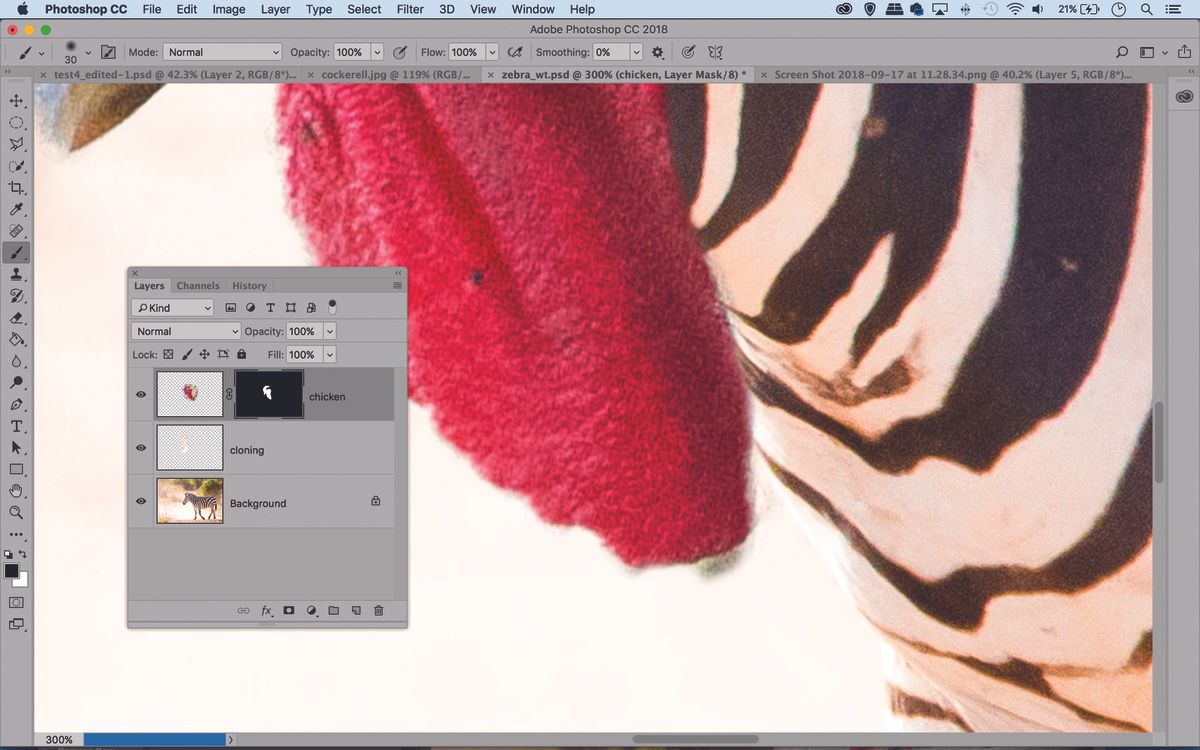The width and height of the screenshot is (1200, 750).
Task: Select the chicken layer mask thumbnail
Action: [x=268, y=395]
